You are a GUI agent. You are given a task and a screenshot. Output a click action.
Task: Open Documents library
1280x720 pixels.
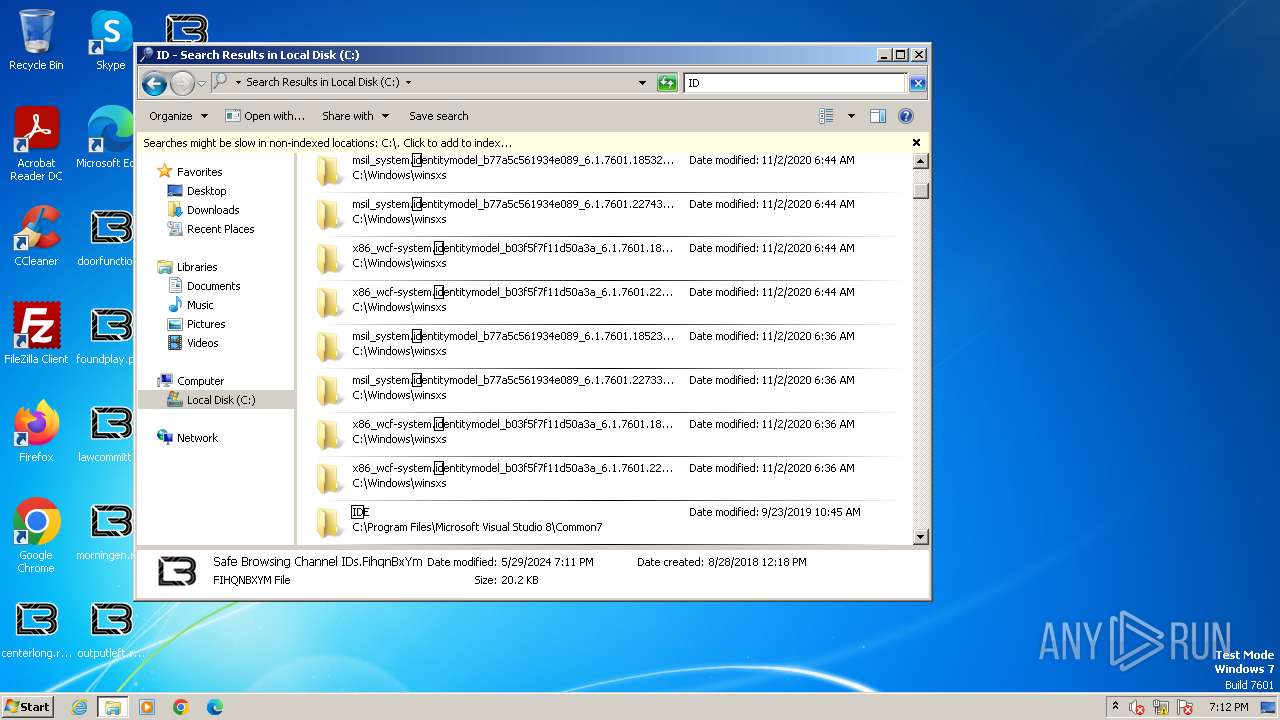pyautogui.click(x=213, y=286)
